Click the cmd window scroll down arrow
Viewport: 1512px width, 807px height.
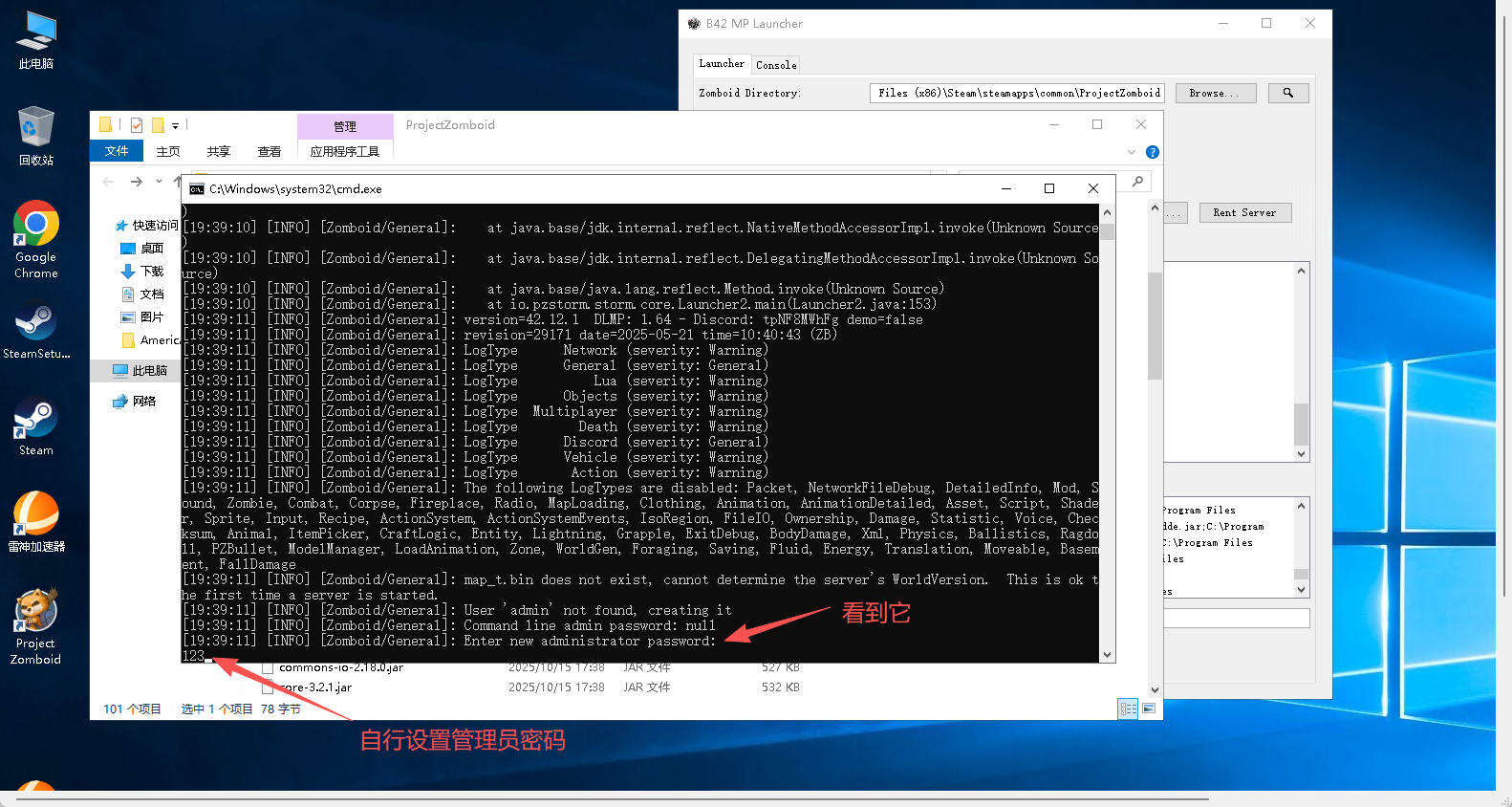(1107, 655)
